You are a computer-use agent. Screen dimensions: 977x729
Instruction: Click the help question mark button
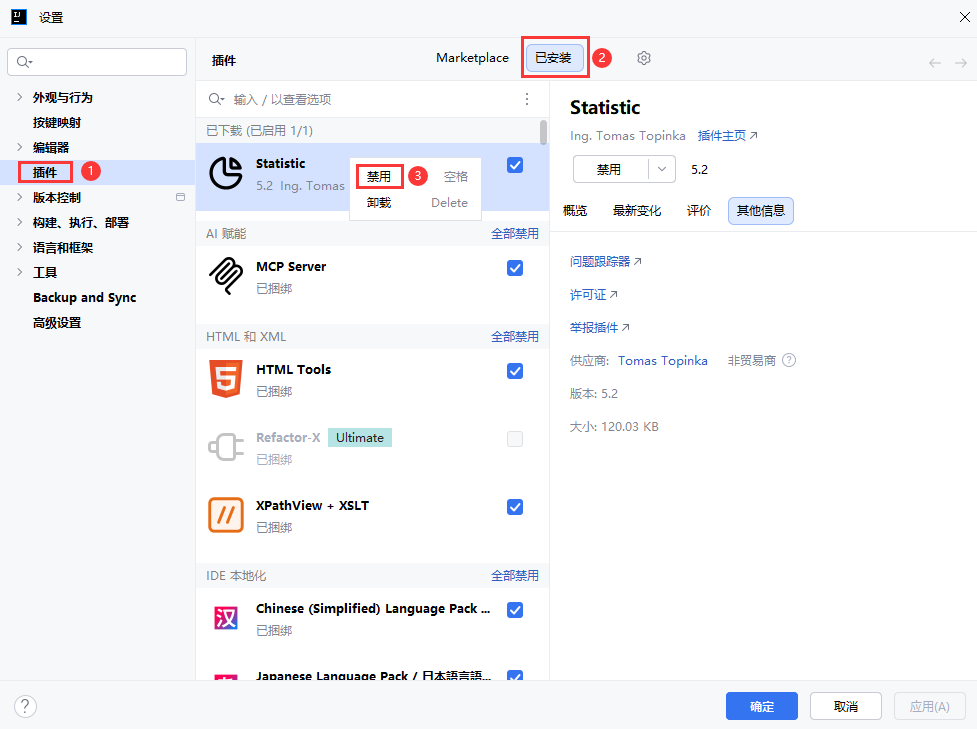pos(25,707)
